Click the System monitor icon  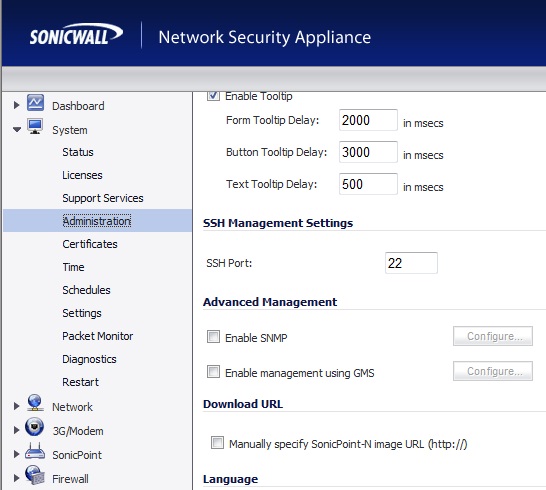35,126
